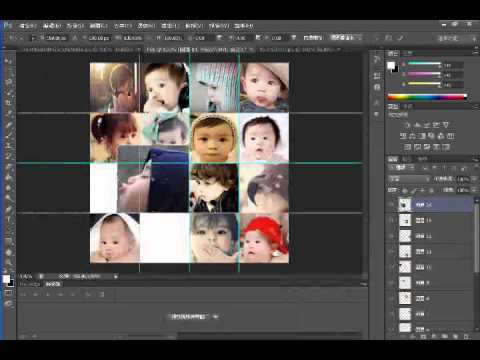Open the layer opacity dropdown
This screenshot has height=360, width=480.
click(474, 179)
